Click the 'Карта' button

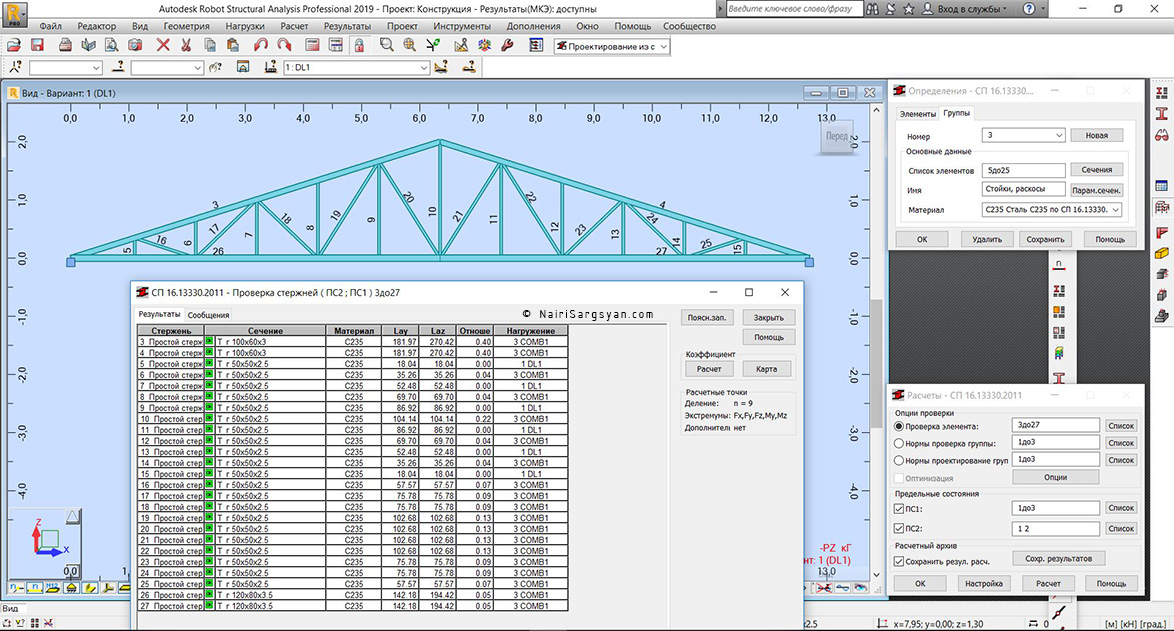[766, 369]
